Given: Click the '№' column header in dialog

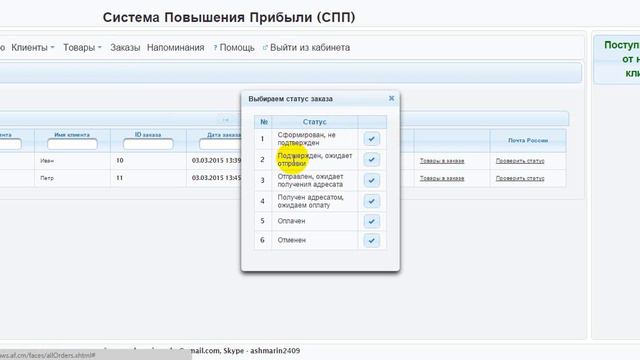Looking at the screenshot, I should (x=264, y=122).
